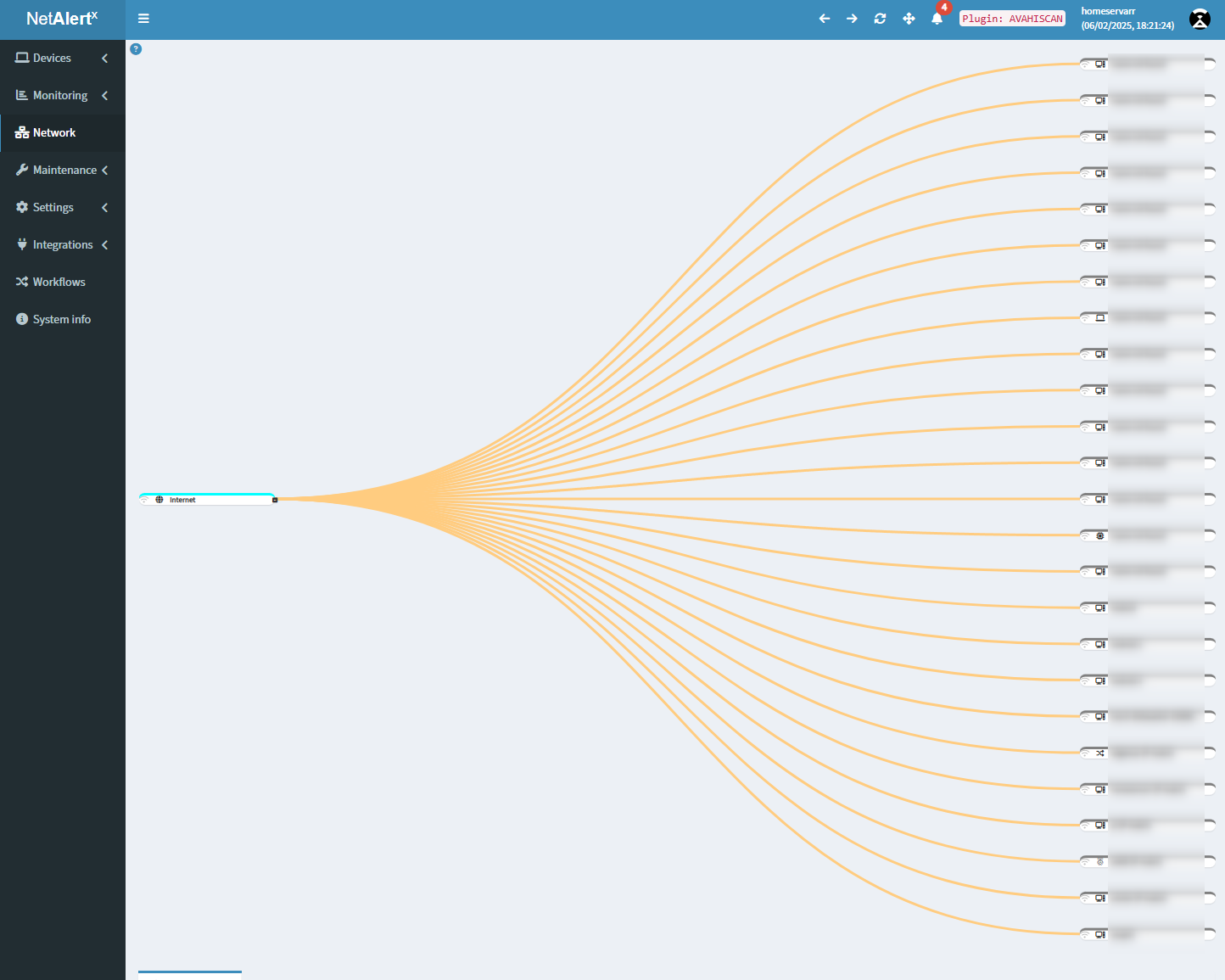Viewport: 1225px width, 980px height.
Task: Click the wifi signal icon on the Internet node
Action: coord(143,499)
